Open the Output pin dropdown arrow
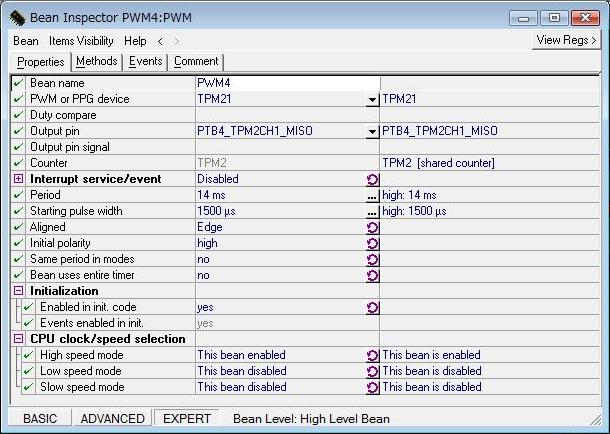610x434 pixels. tap(372, 131)
